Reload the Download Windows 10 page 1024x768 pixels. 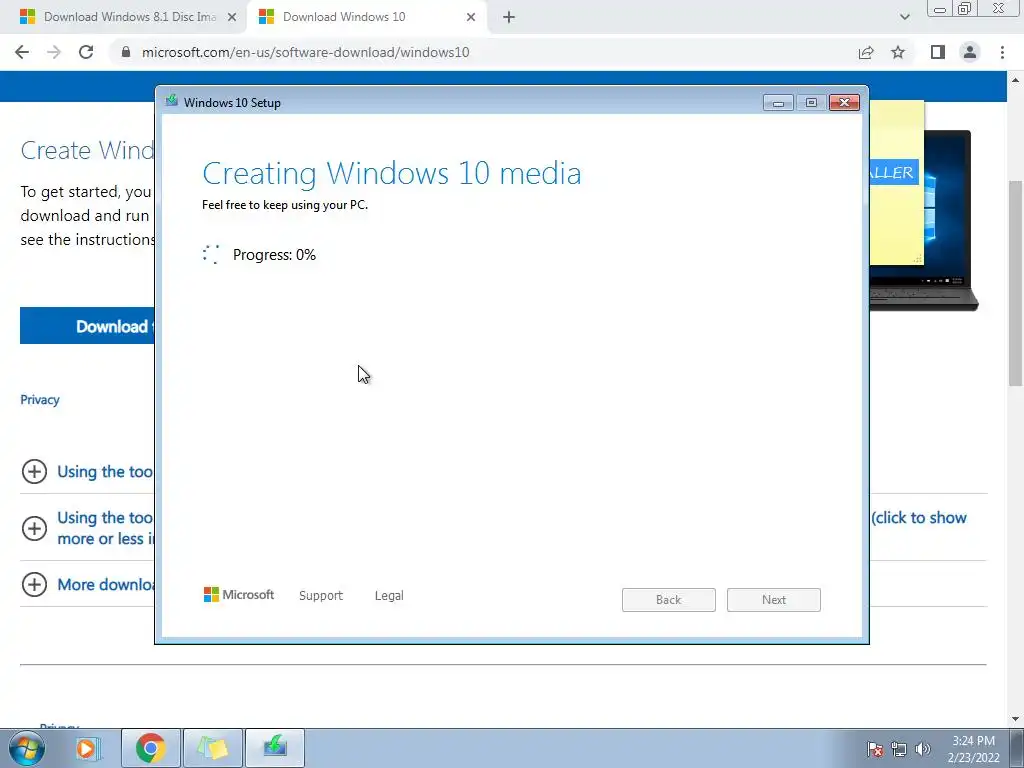point(86,52)
